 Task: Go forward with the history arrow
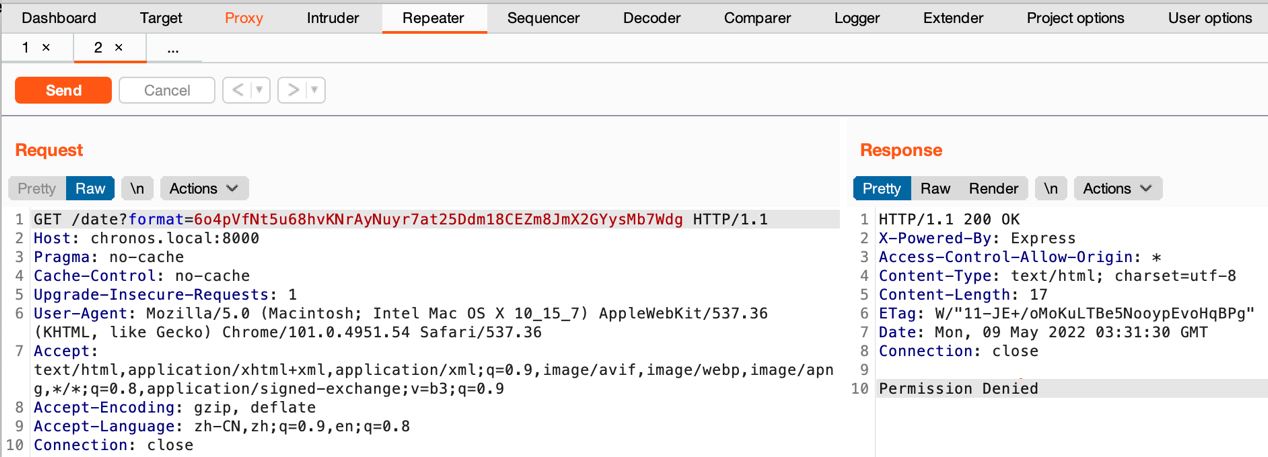[x=293, y=90]
